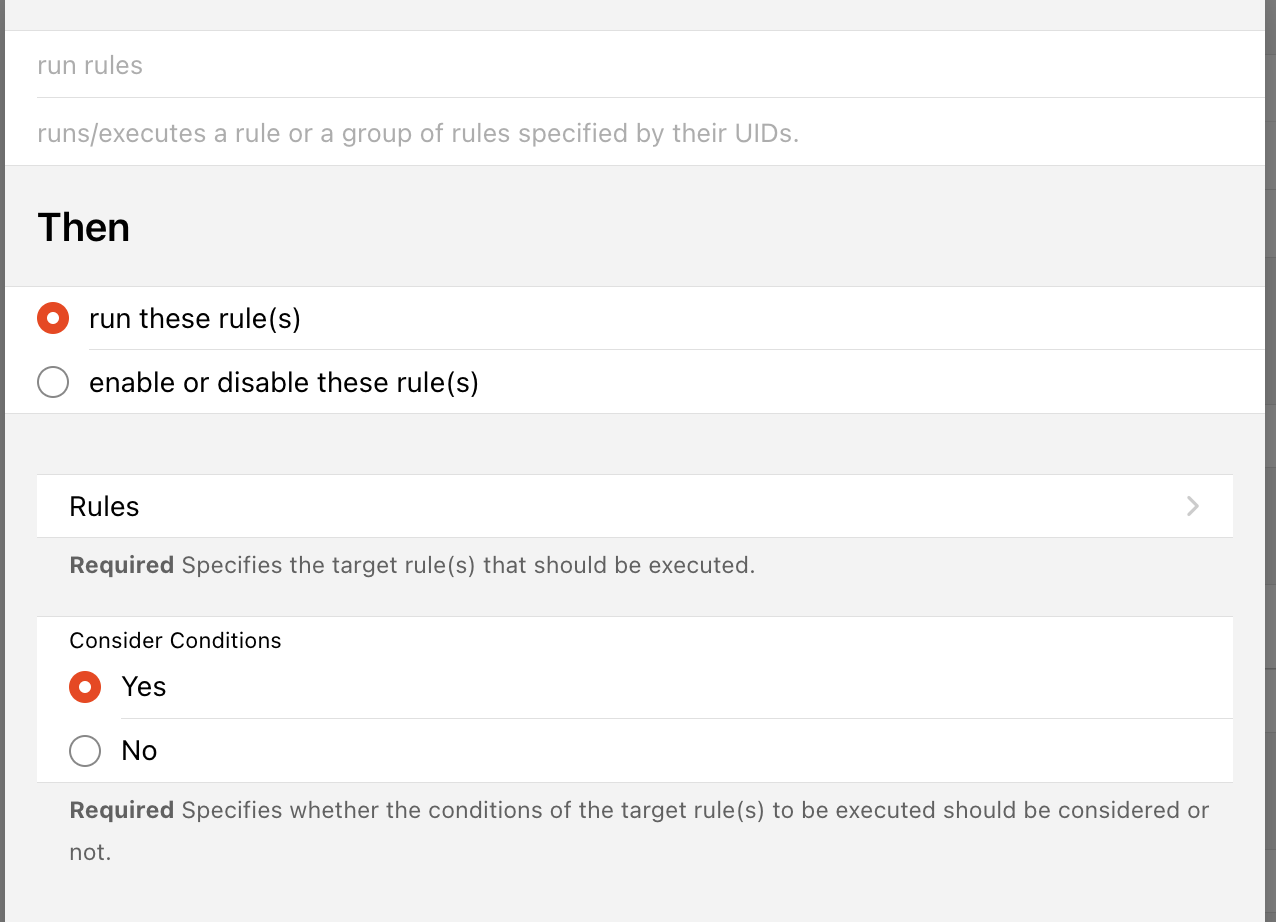
Task: Click the empty radio circle beside No
Action: [x=85, y=750]
